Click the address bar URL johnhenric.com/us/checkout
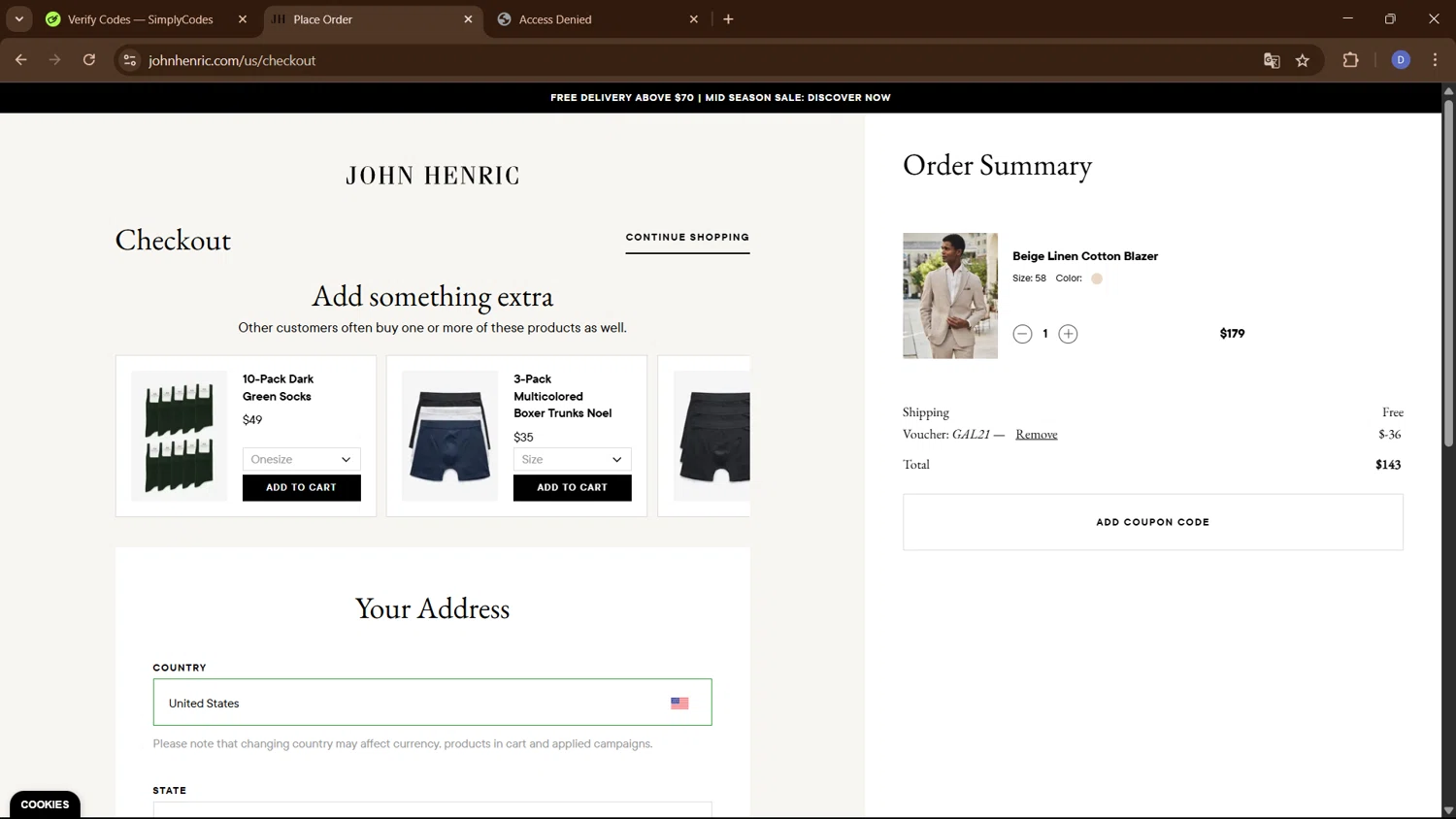Image resolution: width=1456 pixels, height=819 pixels. tap(232, 60)
